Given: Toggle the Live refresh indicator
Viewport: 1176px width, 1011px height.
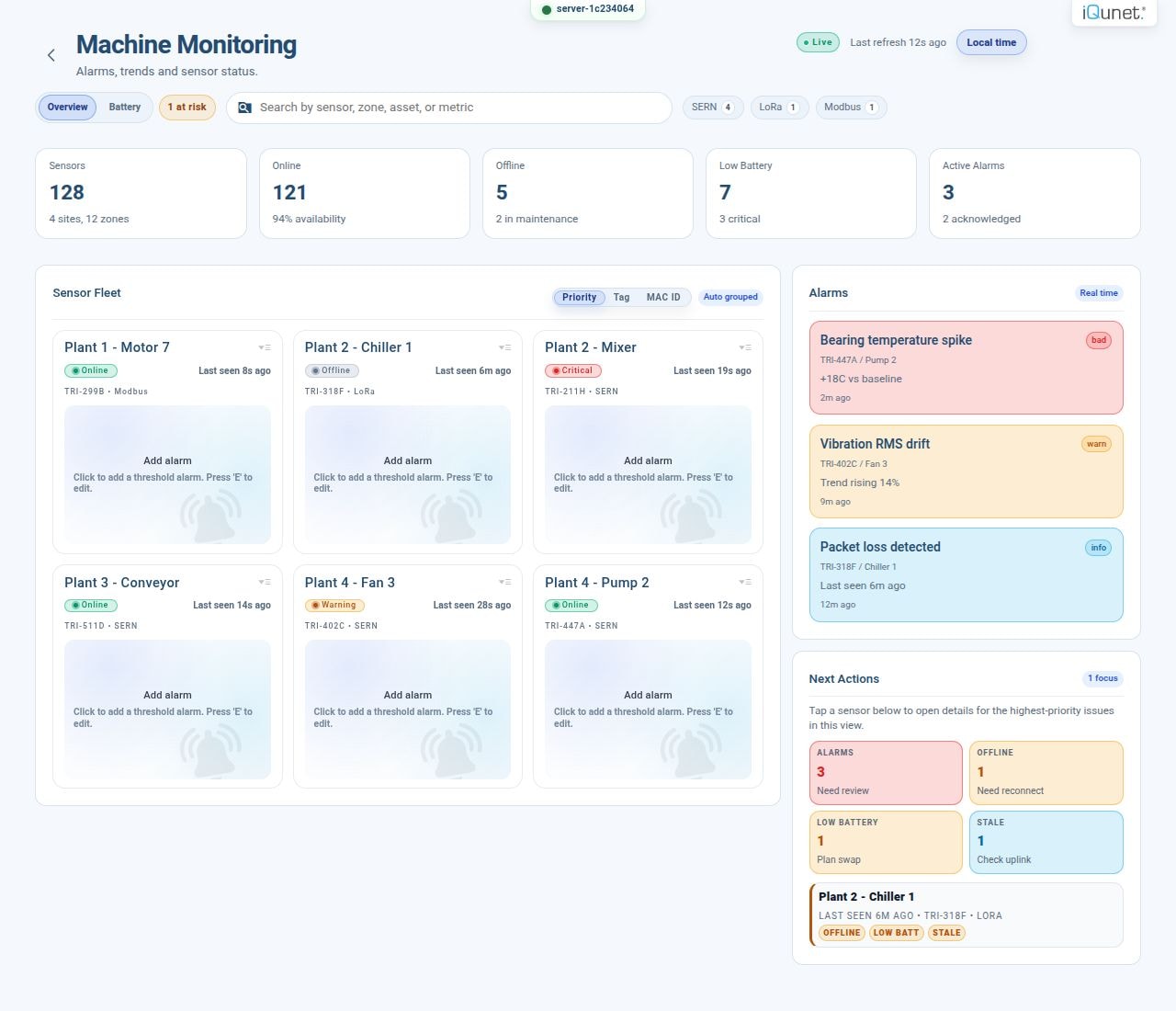Looking at the screenshot, I should 818,42.
